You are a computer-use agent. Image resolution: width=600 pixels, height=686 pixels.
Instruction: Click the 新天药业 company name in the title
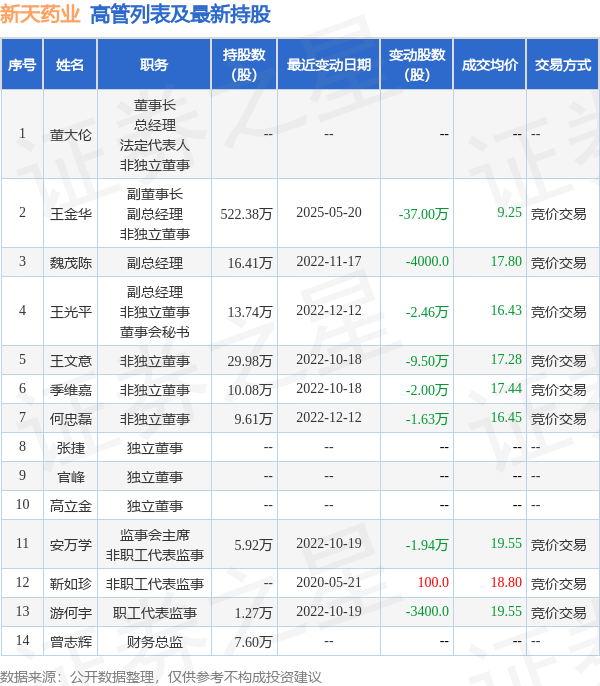[40, 14]
